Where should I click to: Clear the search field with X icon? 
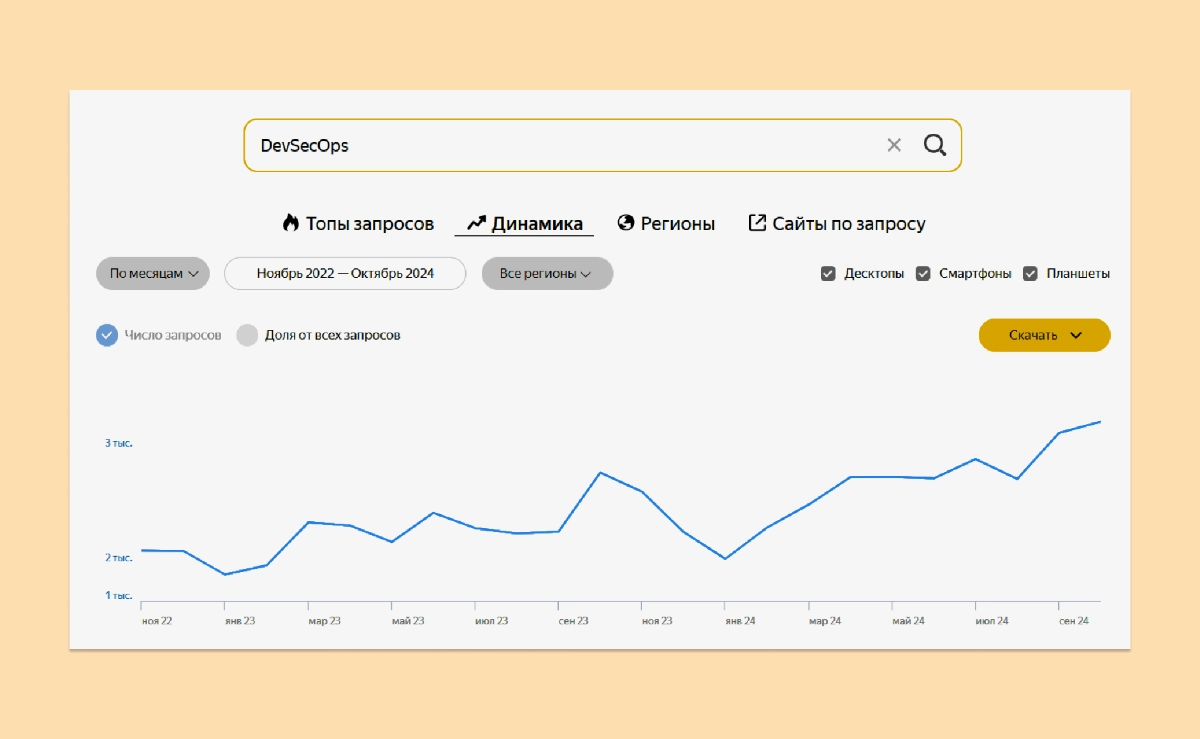pos(894,145)
